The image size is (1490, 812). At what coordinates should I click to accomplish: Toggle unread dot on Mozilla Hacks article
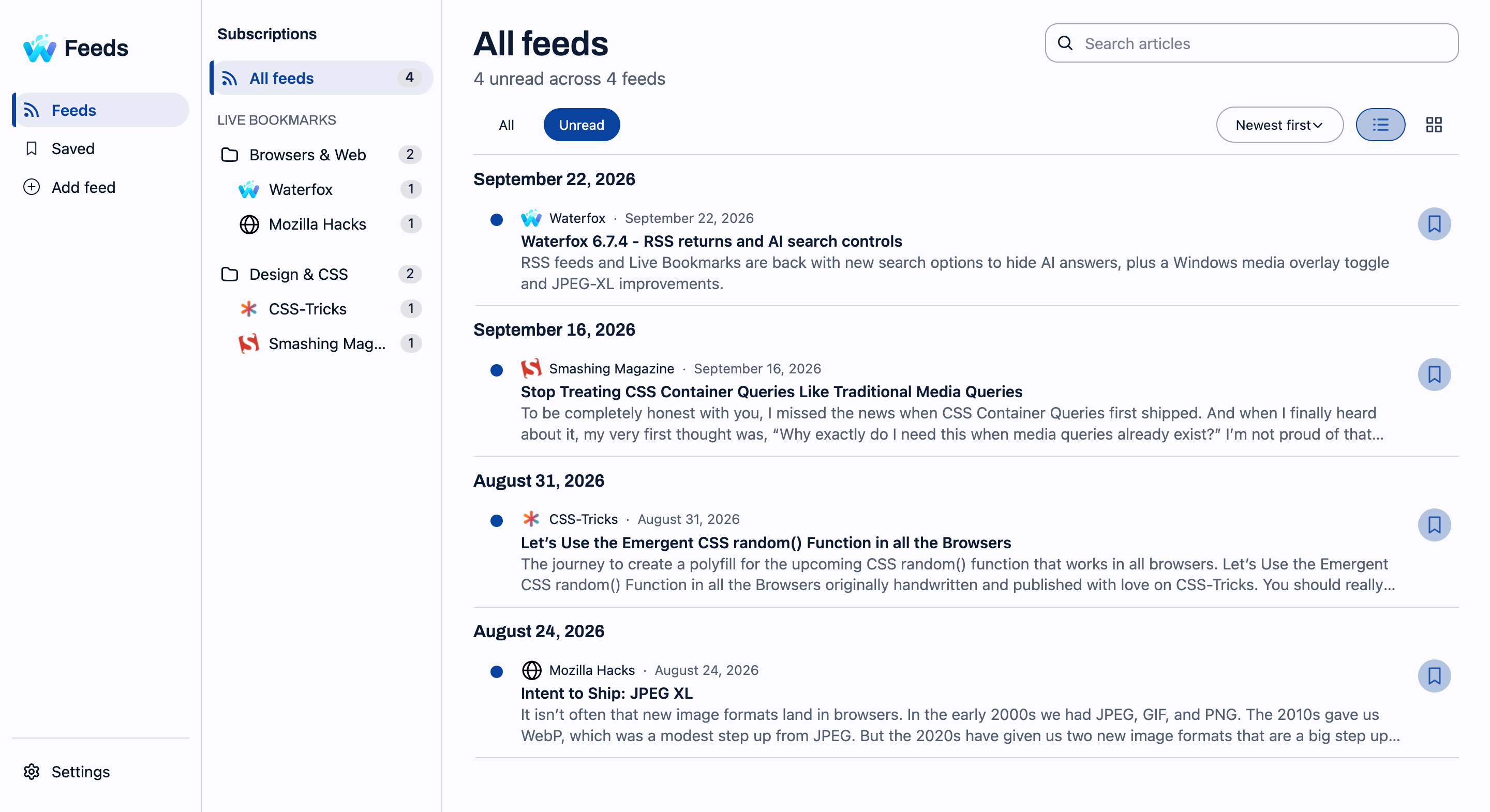pos(496,672)
